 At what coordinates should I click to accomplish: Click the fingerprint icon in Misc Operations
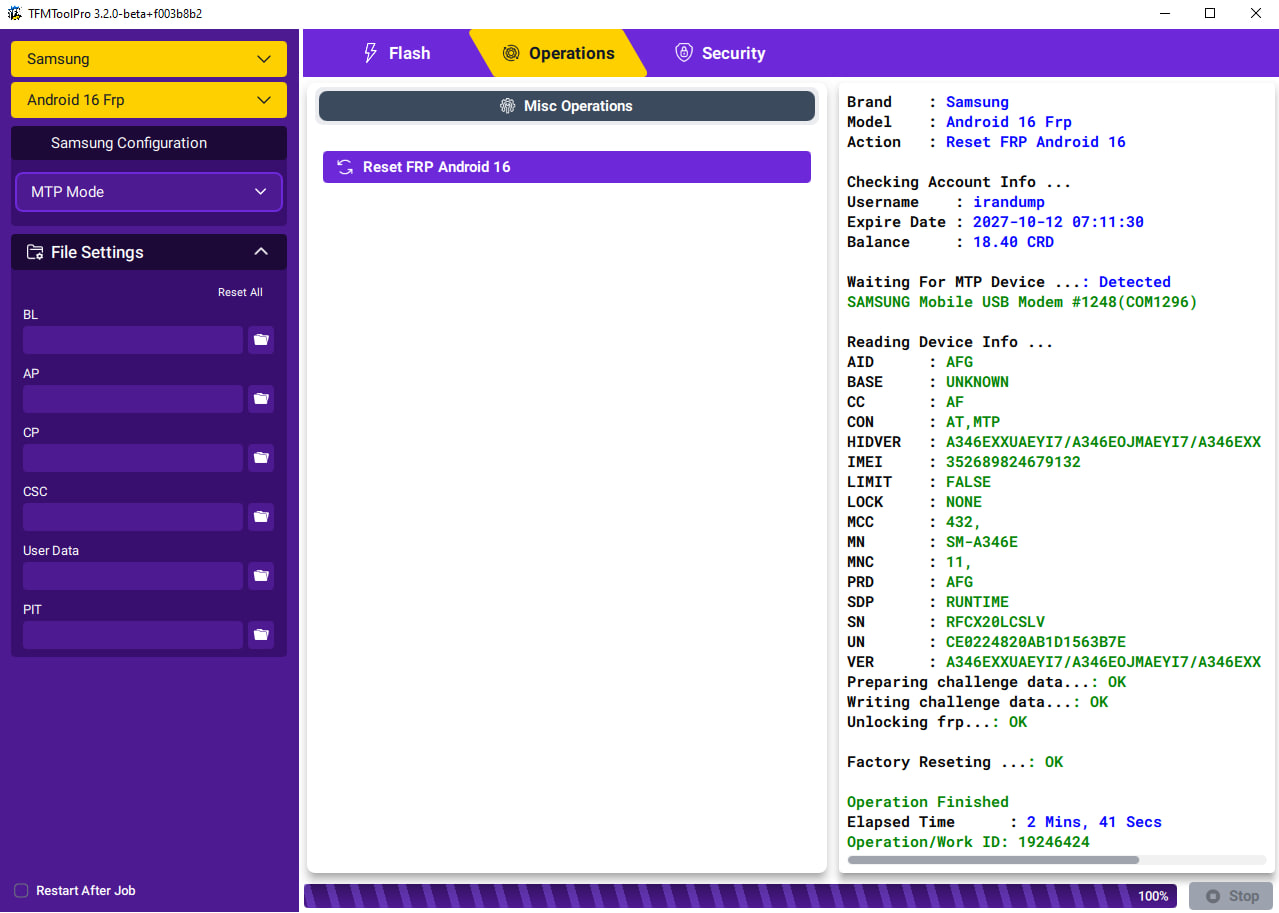pyautogui.click(x=508, y=106)
